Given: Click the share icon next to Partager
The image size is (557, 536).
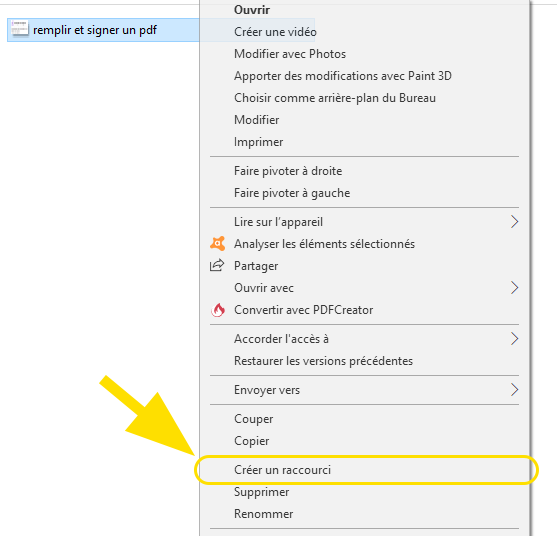Looking at the screenshot, I should [217, 266].
